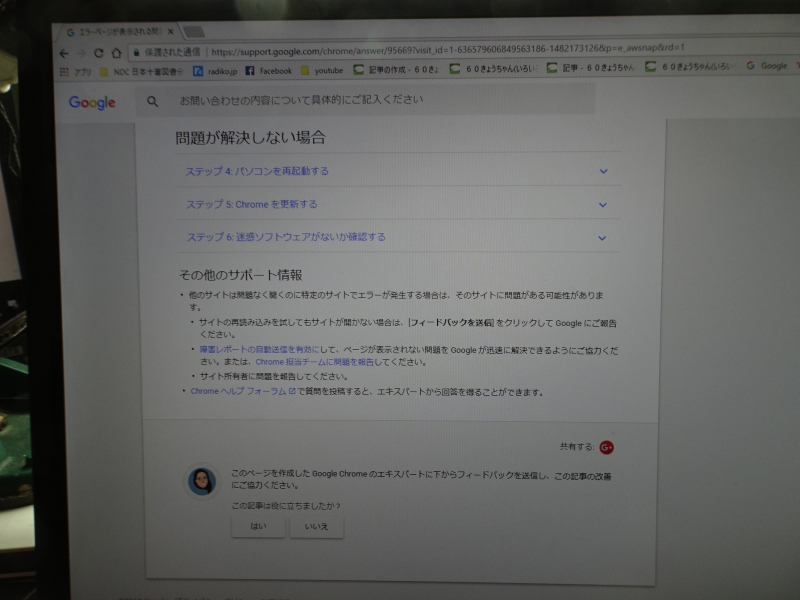Viewport: 800px width, 600px height.
Task: Click the secure connection lock icon
Action: tap(136, 52)
